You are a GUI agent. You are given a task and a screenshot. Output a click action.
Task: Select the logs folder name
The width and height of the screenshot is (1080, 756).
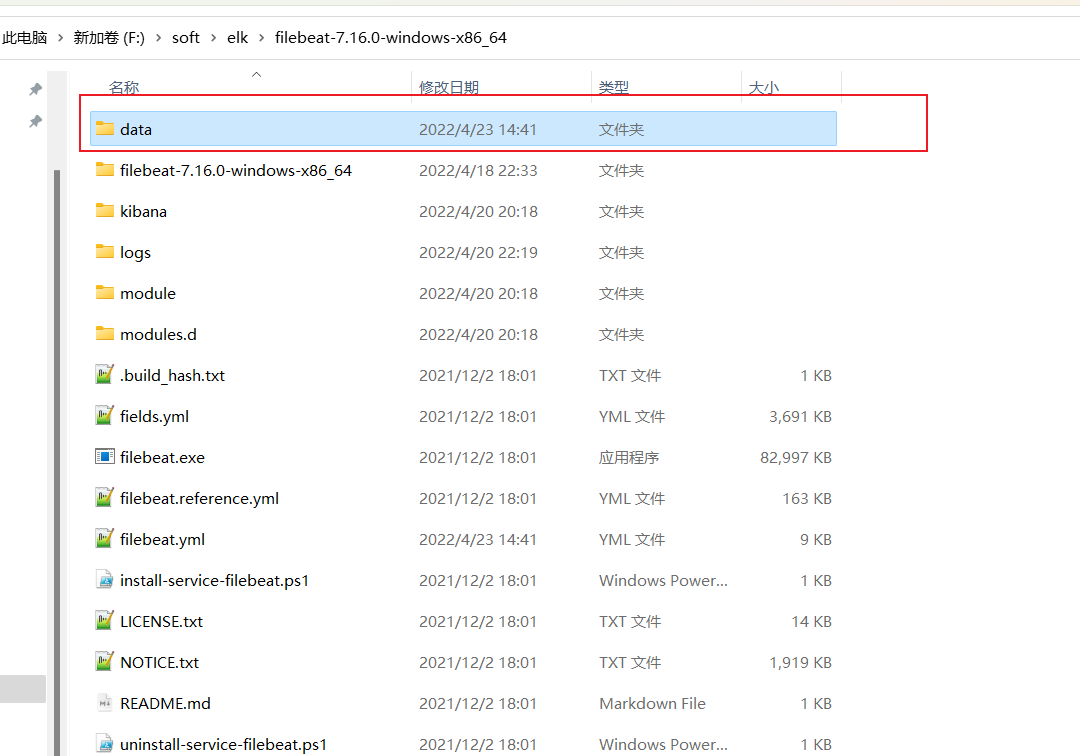tap(135, 253)
